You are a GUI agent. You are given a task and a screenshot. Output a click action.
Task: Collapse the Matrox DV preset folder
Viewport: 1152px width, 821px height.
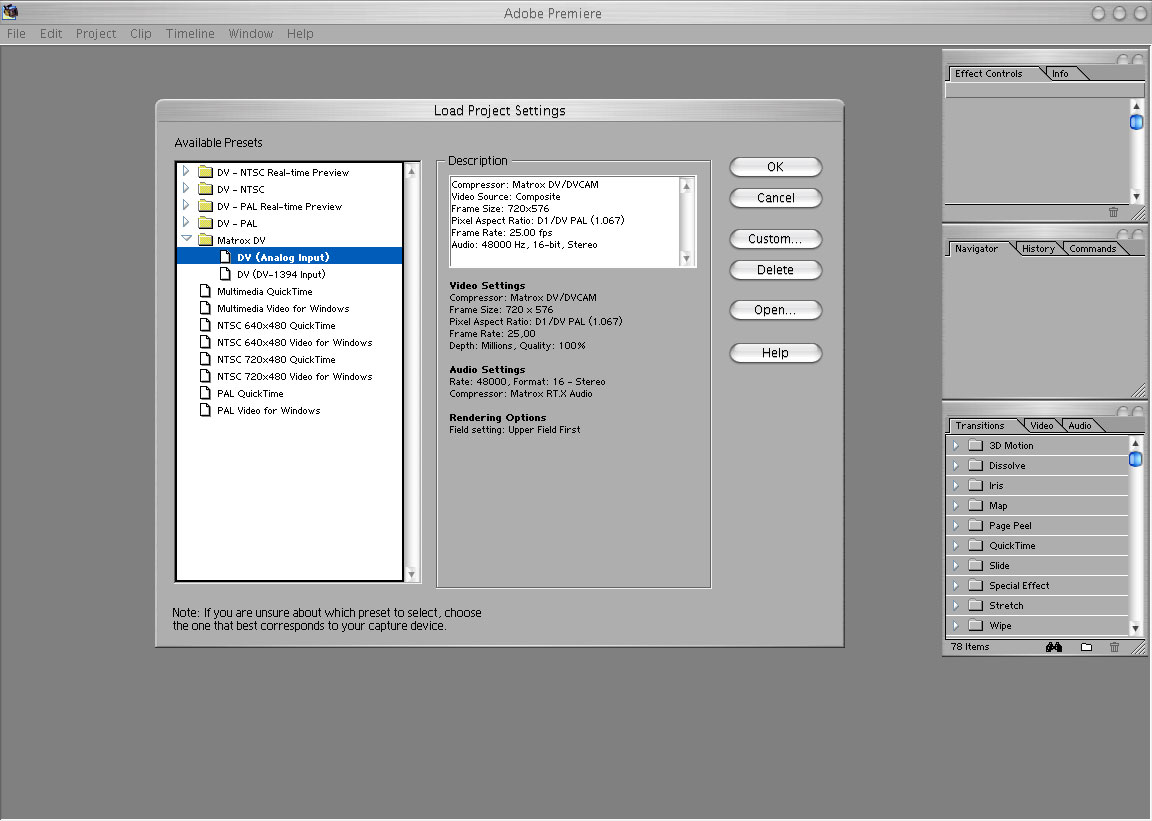[x=187, y=239]
